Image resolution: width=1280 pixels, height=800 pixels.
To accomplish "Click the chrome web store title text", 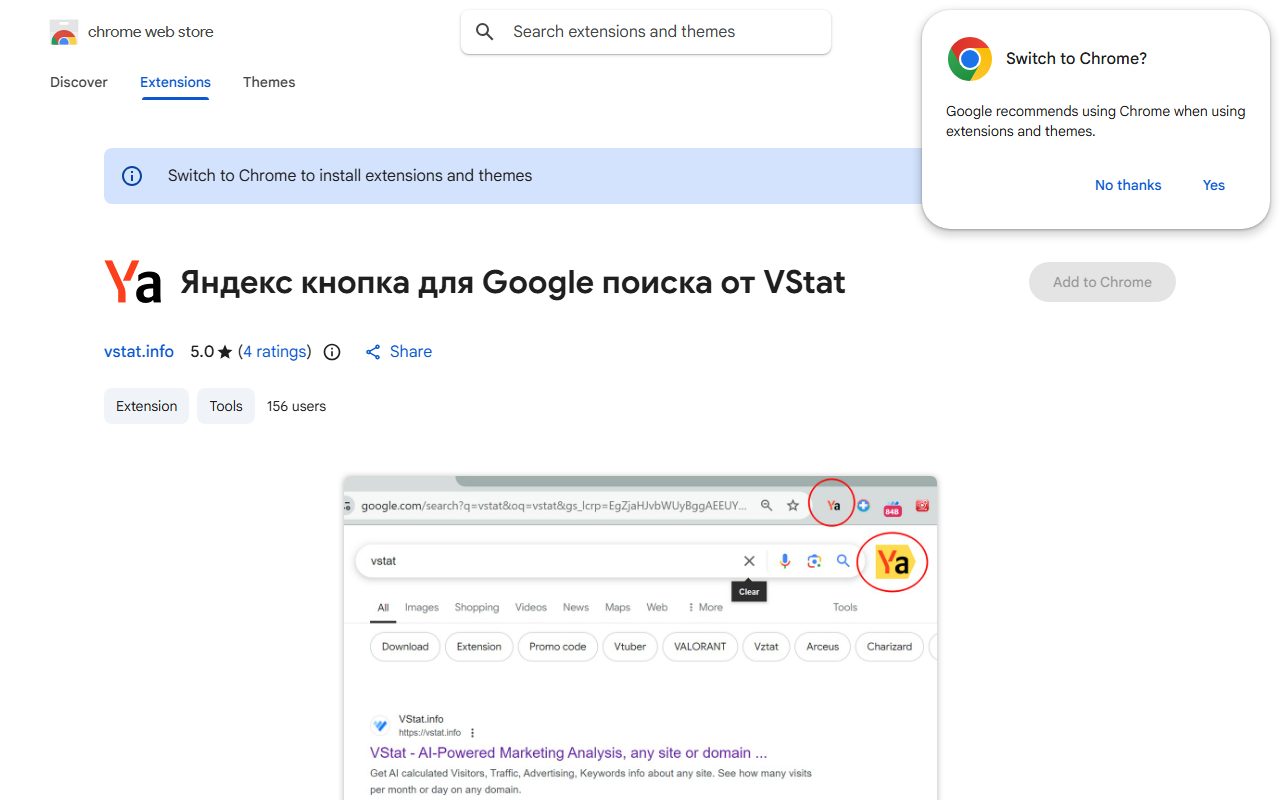I will 151,32.
